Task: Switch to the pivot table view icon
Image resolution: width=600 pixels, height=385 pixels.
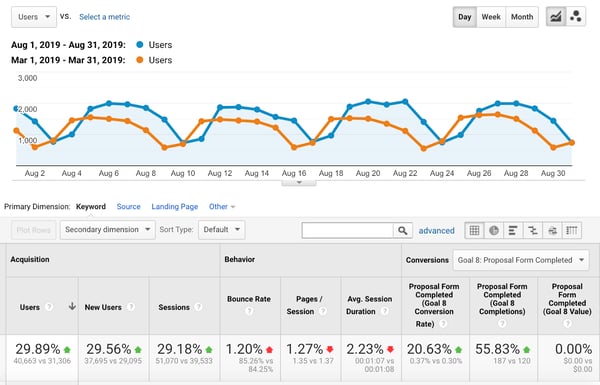Action: 572,230
